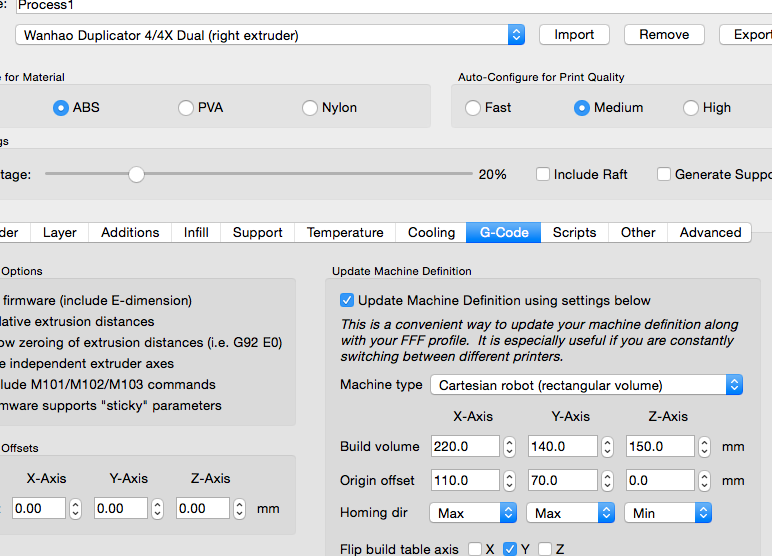
Task: Switch to the Infill tab
Action: [x=196, y=232]
